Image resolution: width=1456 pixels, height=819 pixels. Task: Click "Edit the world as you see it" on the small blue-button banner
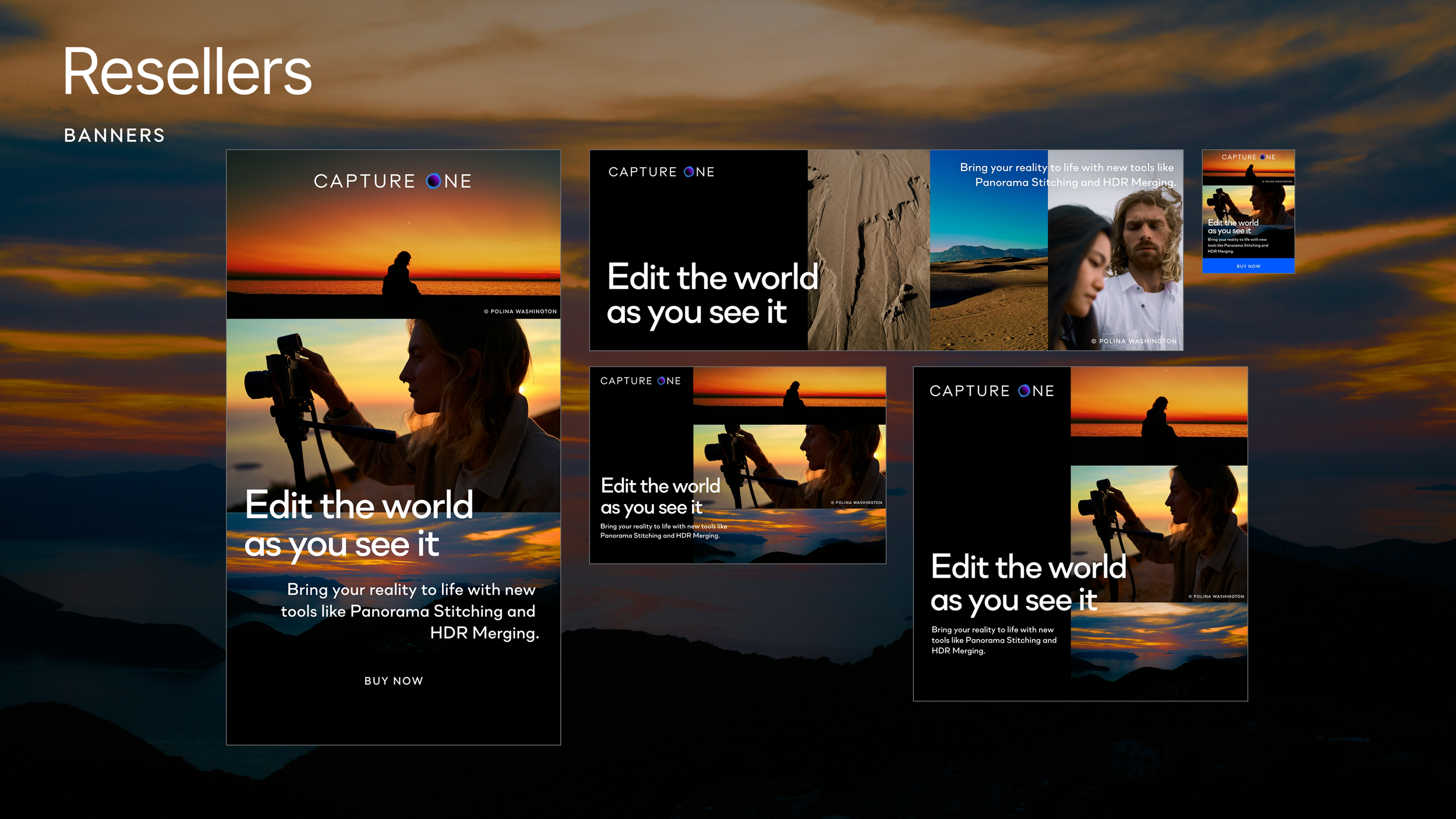[1233, 227]
